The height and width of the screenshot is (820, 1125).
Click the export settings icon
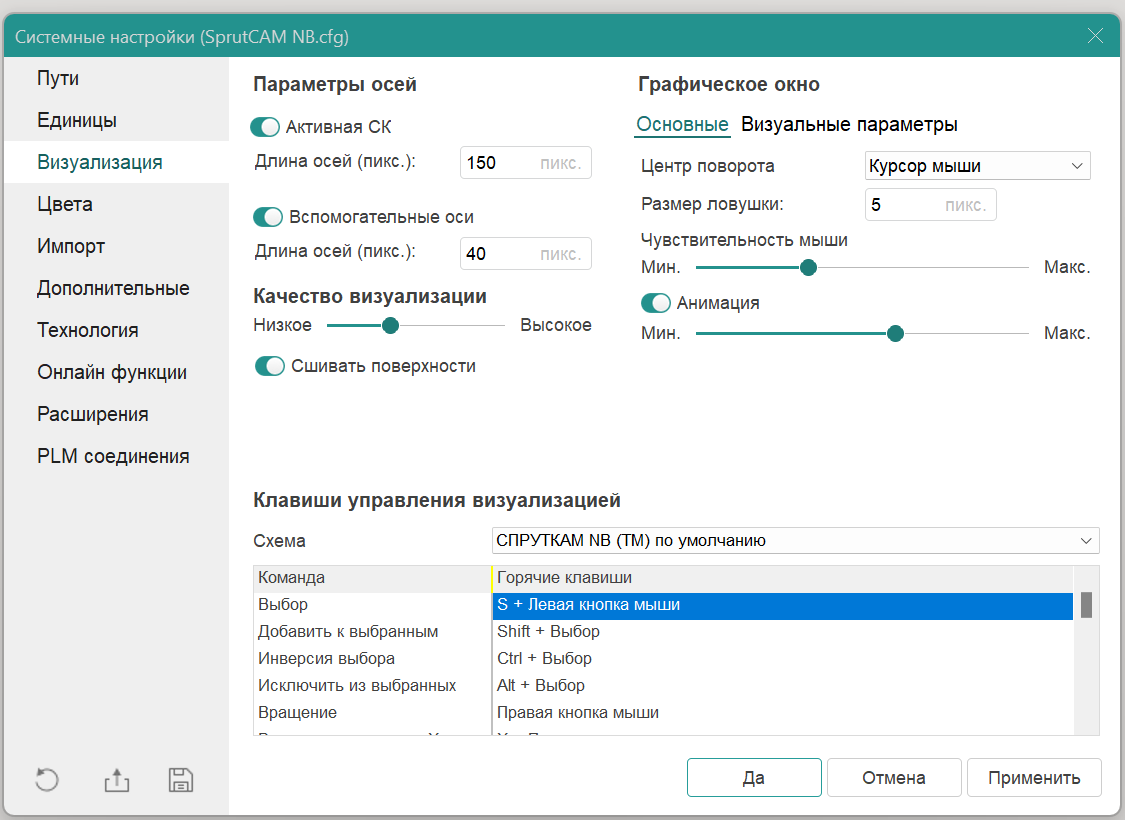(x=117, y=780)
